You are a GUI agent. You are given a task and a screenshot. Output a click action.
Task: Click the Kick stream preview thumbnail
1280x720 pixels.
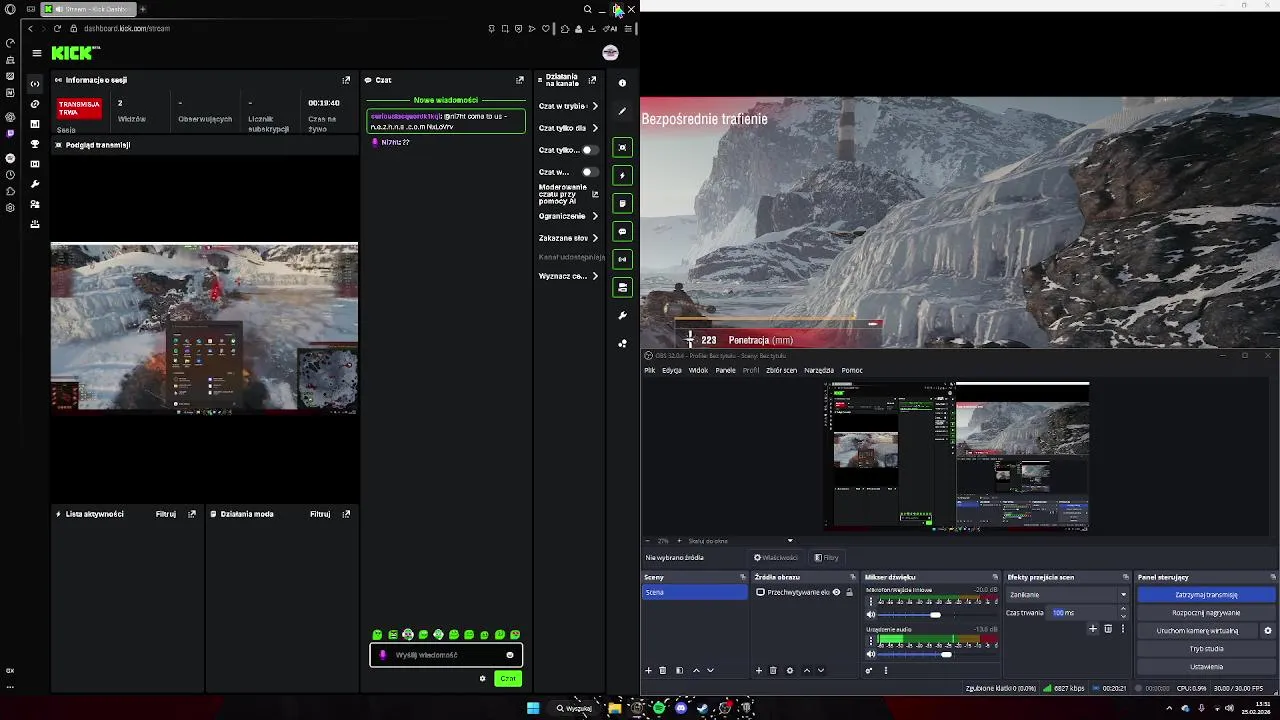tap(204, 327)
